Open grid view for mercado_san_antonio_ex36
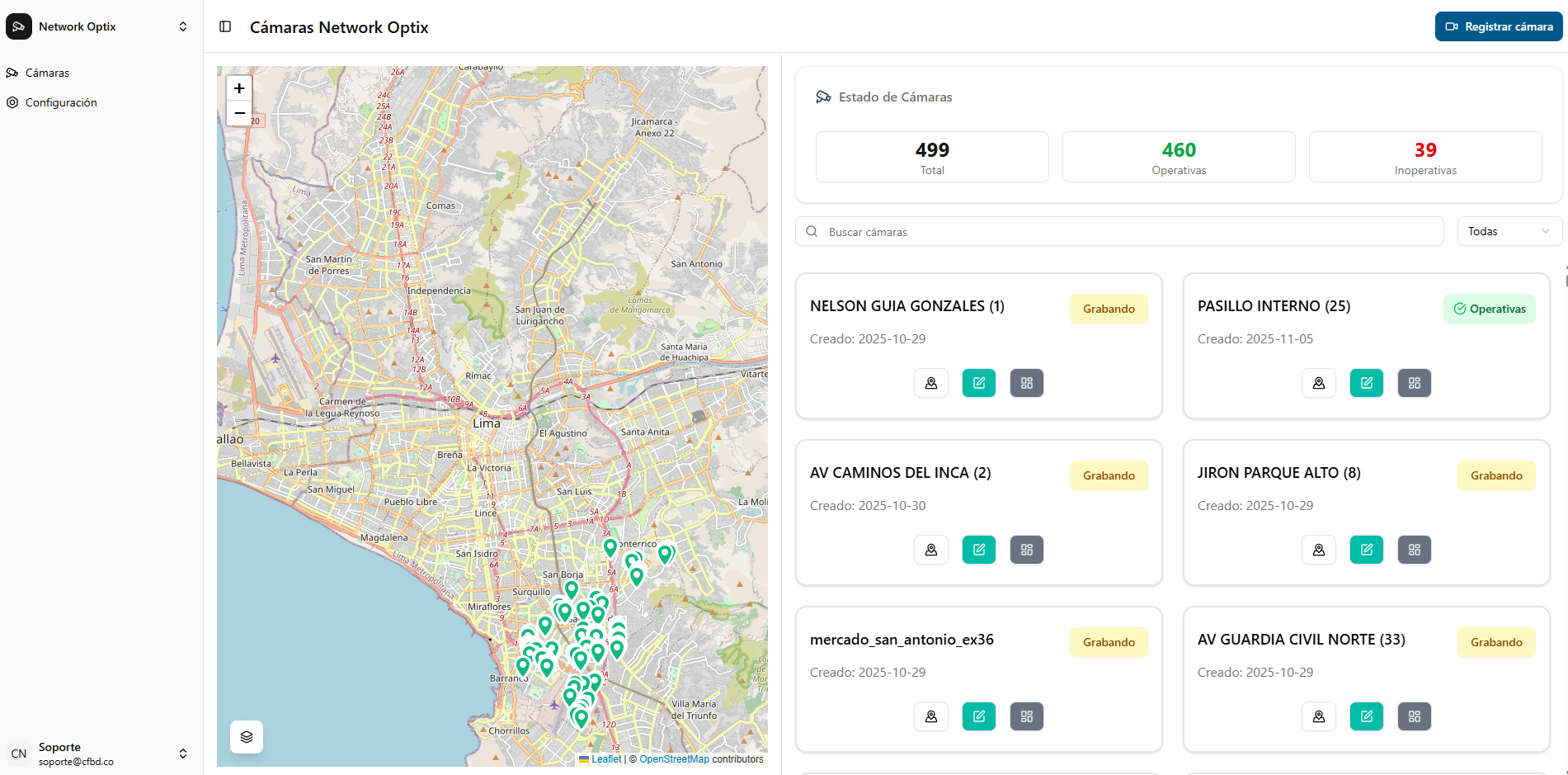The image size is (1568, 775). [1027, 716]
